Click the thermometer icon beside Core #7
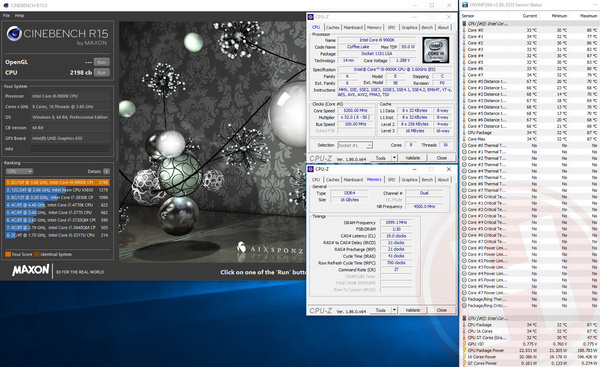The image size is (600, 367). (465, 75)
